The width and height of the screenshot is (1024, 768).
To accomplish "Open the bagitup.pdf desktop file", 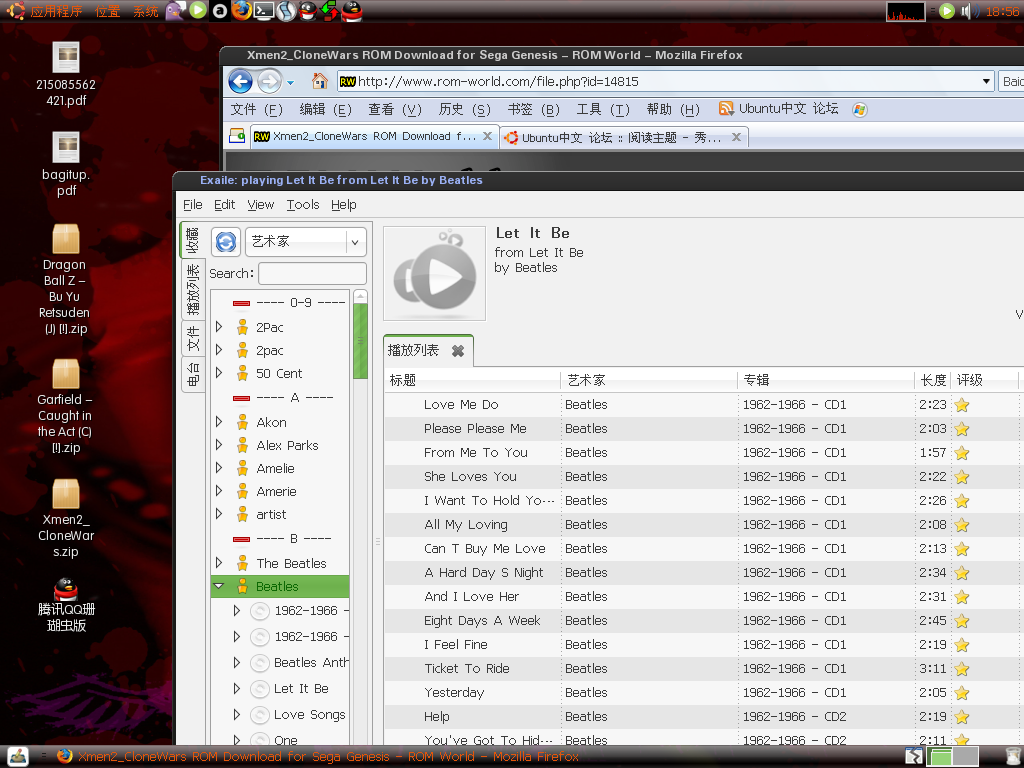I will point(66,164).
